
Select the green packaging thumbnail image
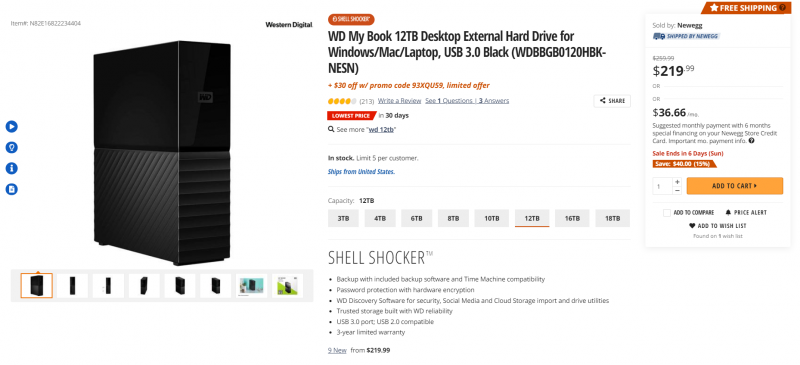[287, 286]
